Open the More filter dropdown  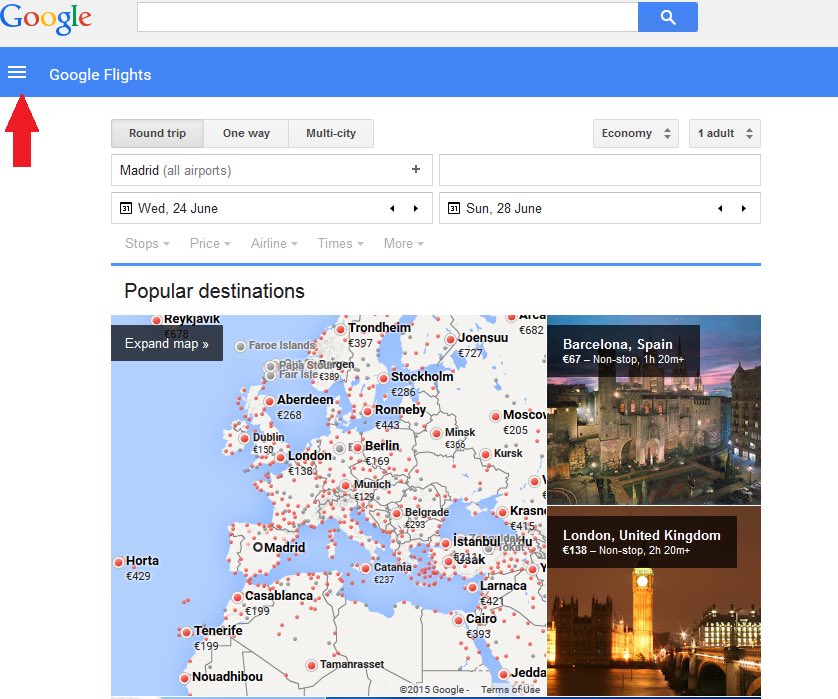[x=404, y=244]
